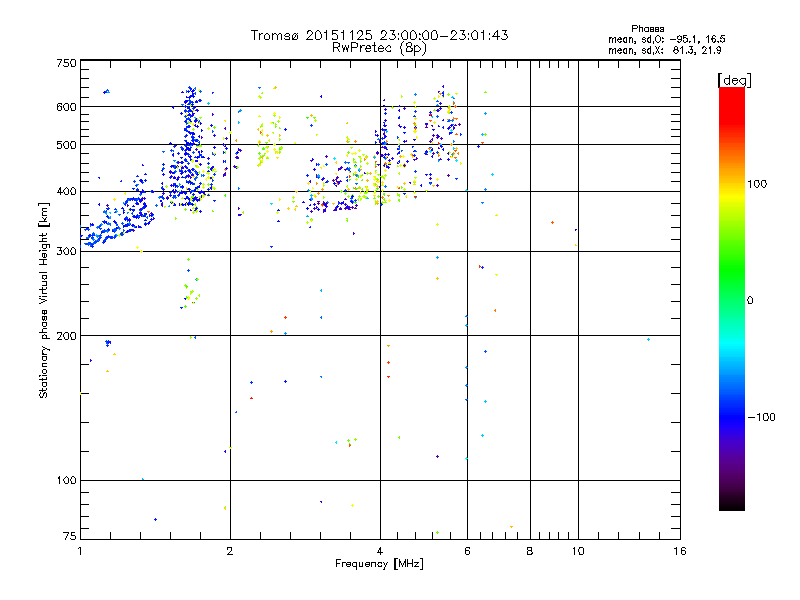Click the orange data point near 9 MHz, 350 km
The height and width of the screenshot is (600, 800).
553,222
